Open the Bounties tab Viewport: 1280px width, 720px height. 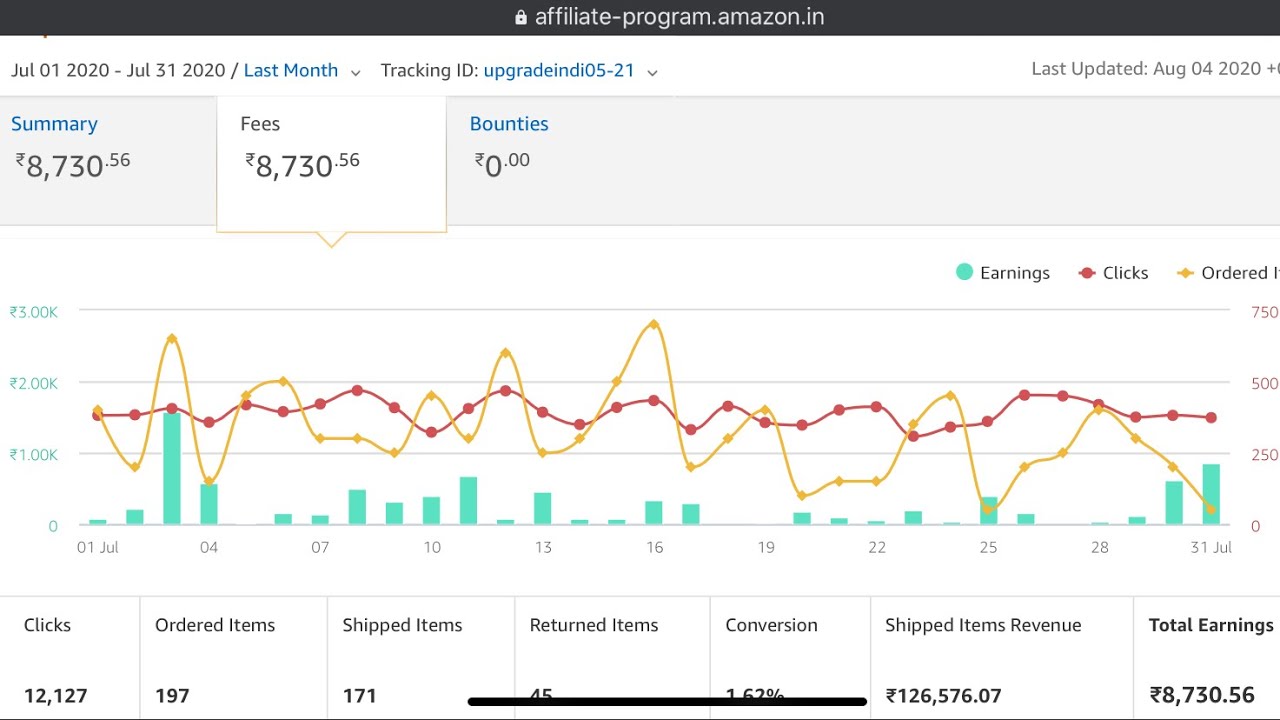509,124
